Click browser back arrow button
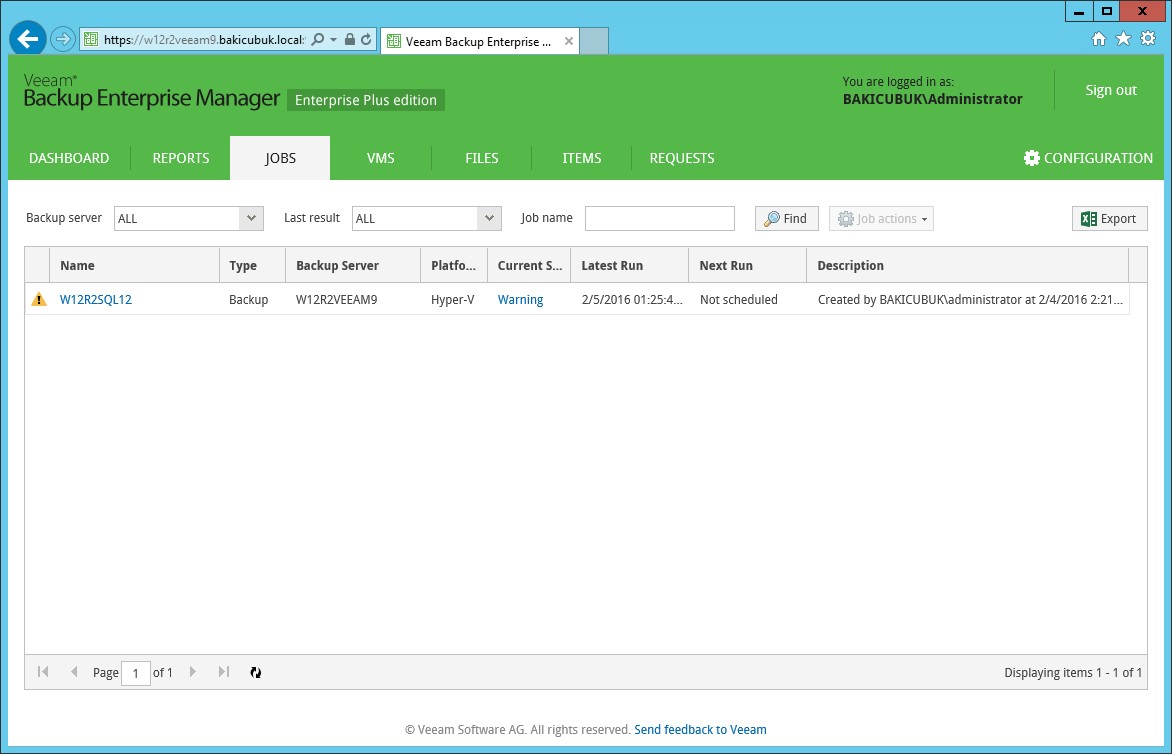This screenshot has height=754, width=1172. pos(29,39)
